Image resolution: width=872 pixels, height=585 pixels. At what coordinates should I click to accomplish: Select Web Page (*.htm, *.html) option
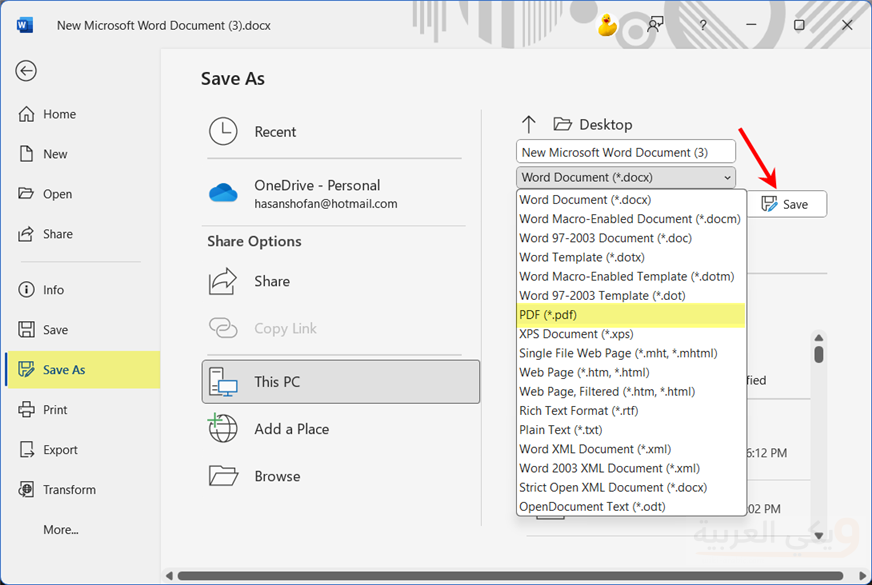631,373
